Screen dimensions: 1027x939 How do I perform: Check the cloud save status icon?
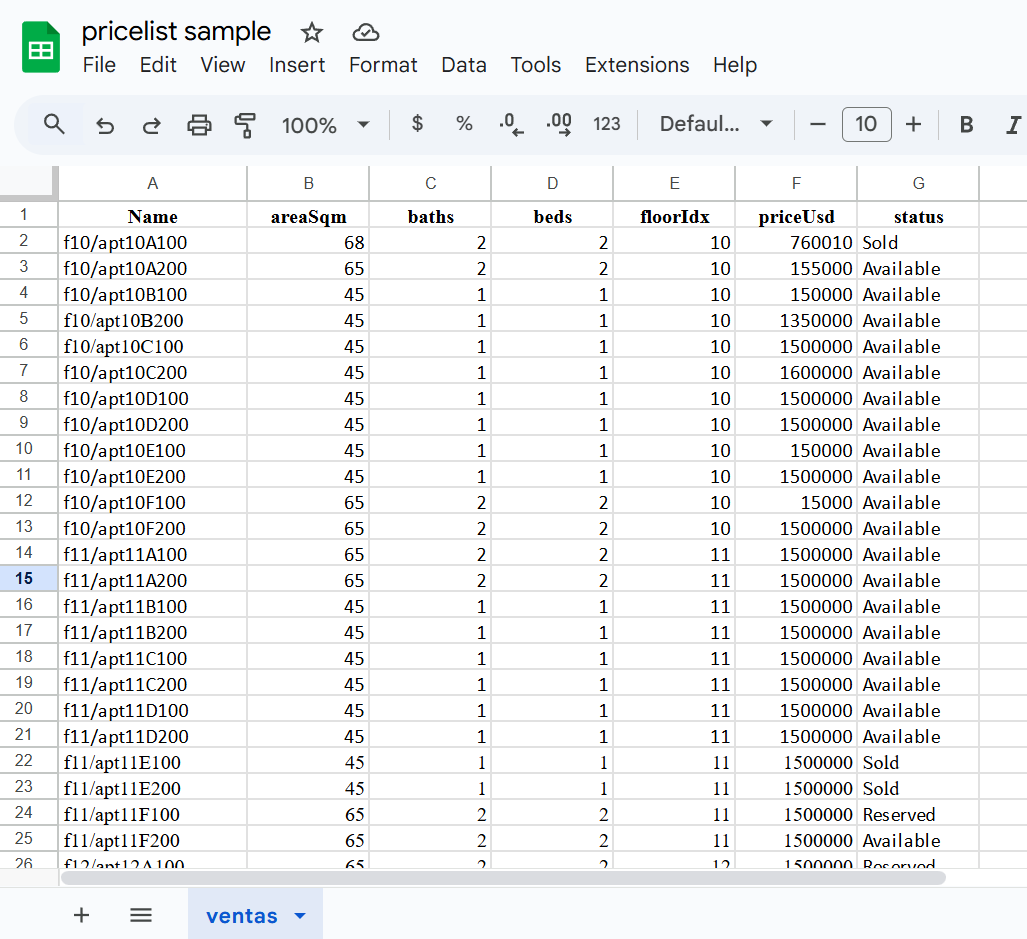[x=365, y=32]
